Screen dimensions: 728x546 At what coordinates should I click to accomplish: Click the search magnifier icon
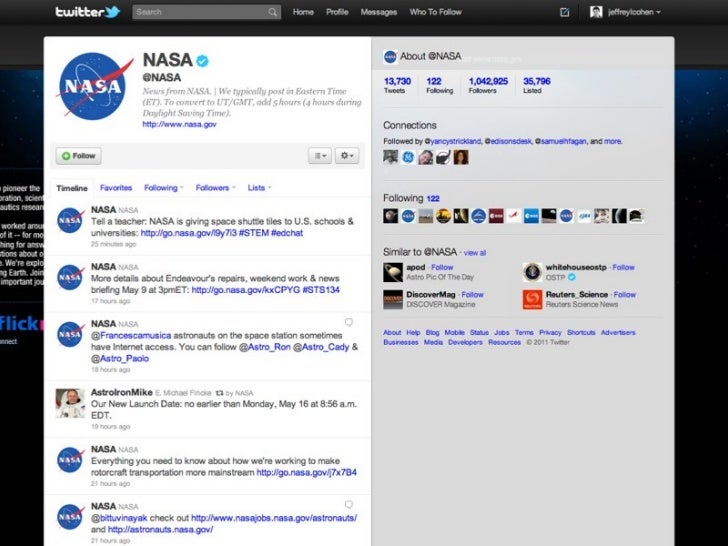click(273, 12)
